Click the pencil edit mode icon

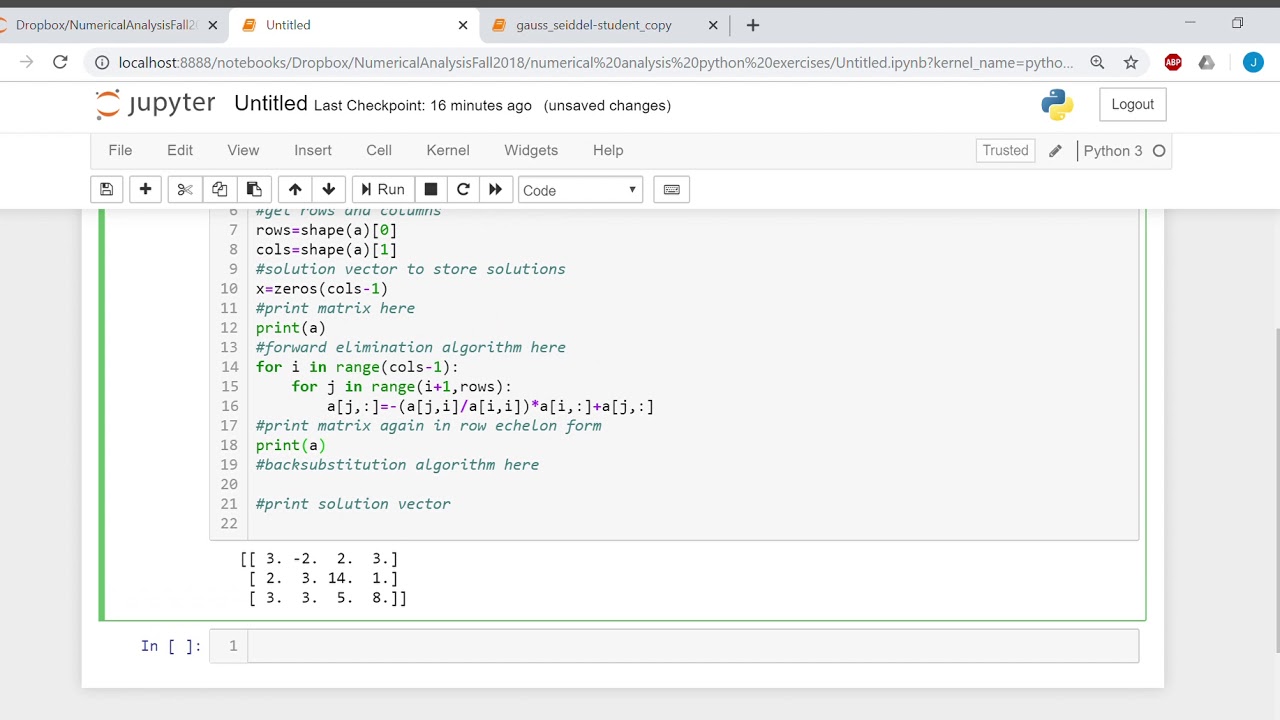click(1055, 151)
